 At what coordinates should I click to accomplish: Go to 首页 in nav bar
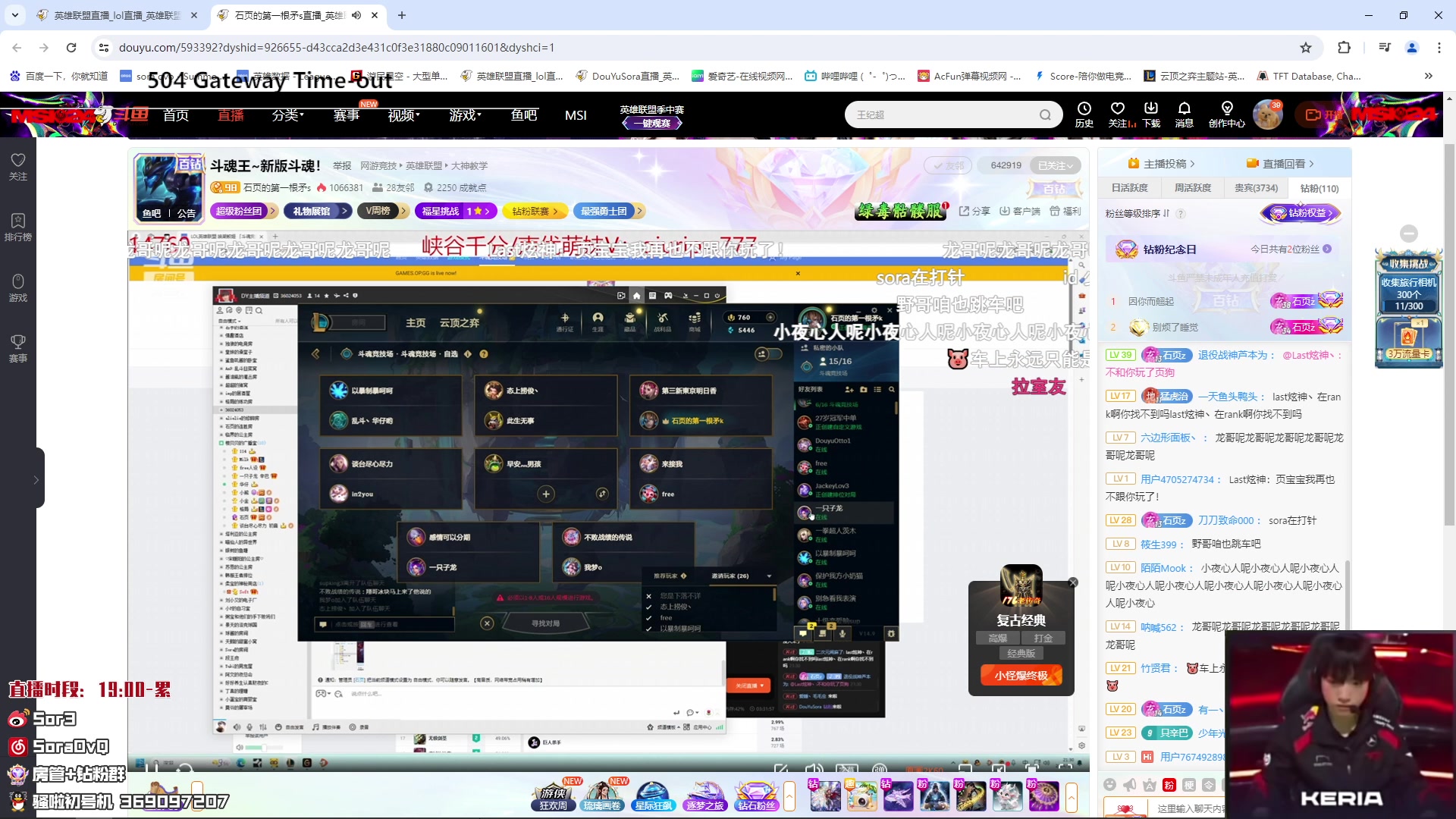pos(176,115)
